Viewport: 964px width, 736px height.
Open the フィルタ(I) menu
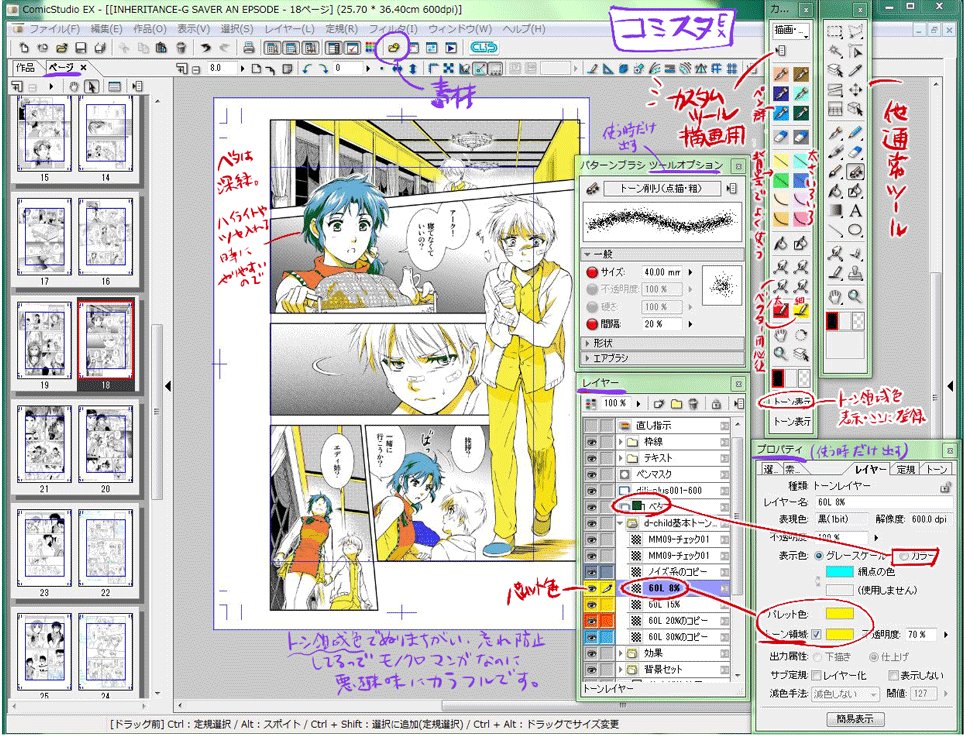coord(393,29)
